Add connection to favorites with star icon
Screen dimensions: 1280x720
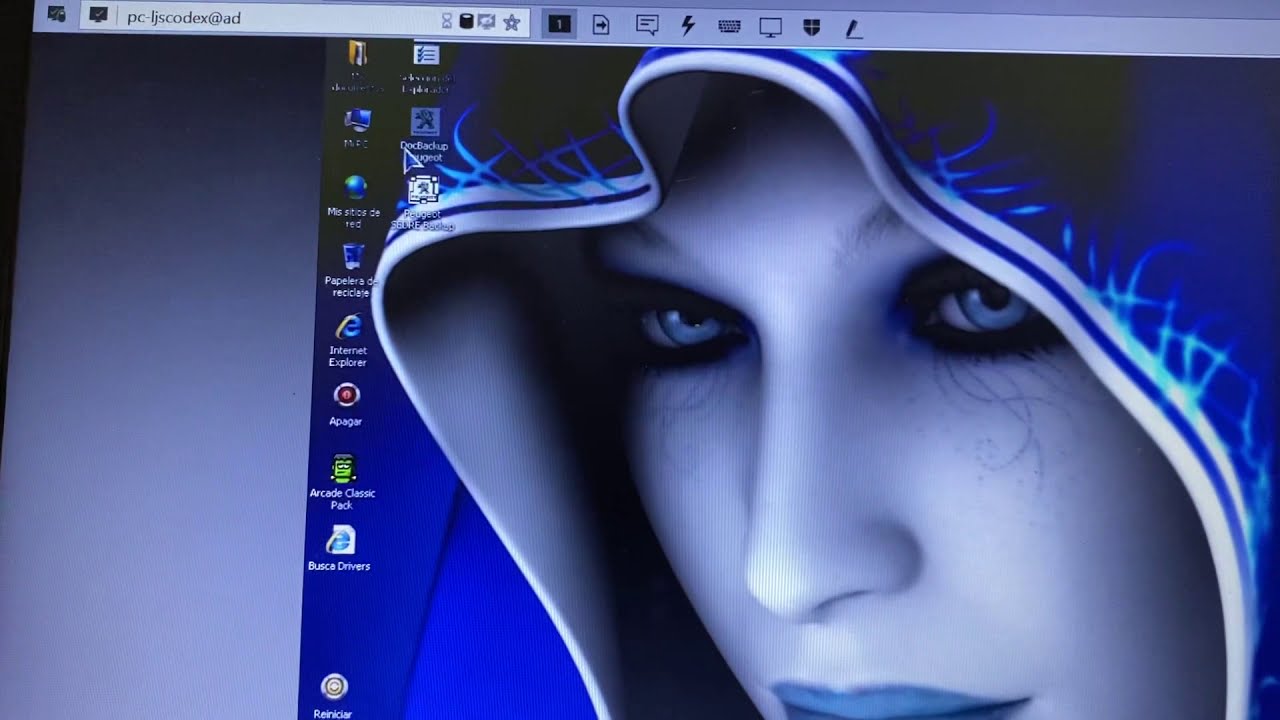[x=512, y=22]
